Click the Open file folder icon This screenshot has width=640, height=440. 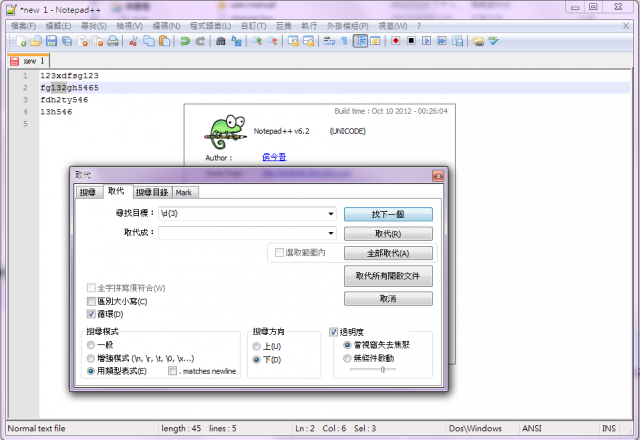pos(36,41)
